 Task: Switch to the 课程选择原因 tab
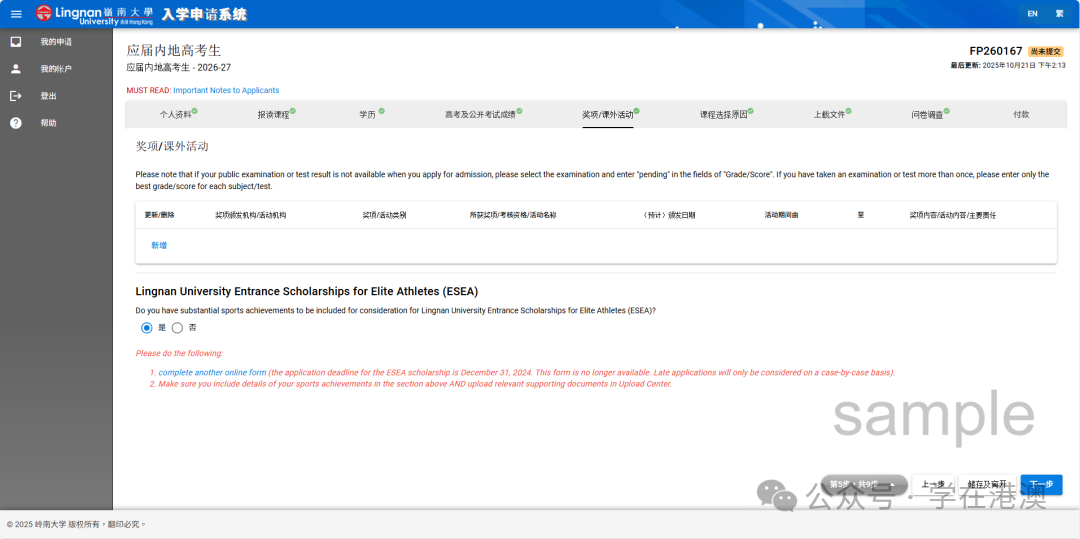click(x=726, y=115)
